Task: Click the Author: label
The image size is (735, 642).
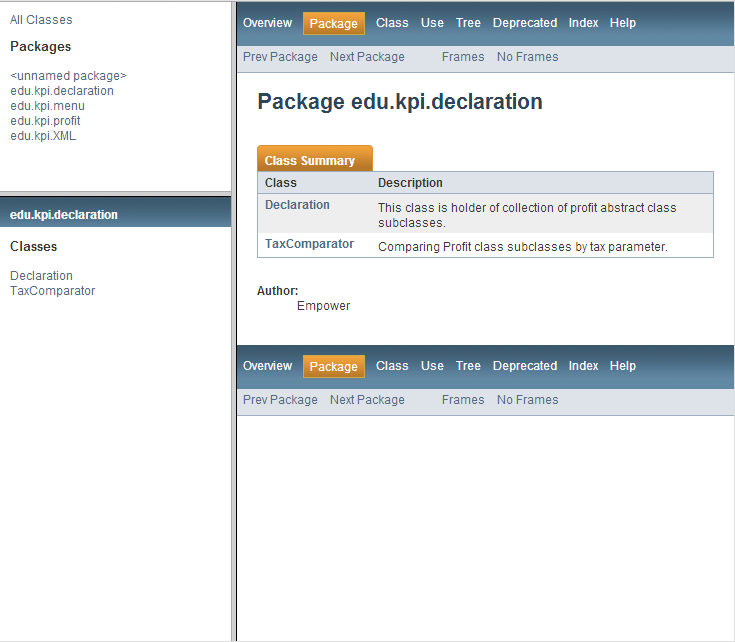Action: coord(278,291)
